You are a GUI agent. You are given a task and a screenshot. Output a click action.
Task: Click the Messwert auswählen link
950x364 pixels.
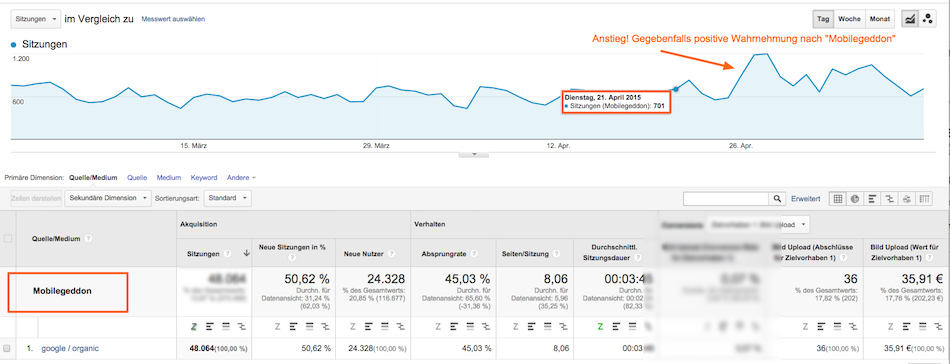pyautogui.click(x=173, y=19)
